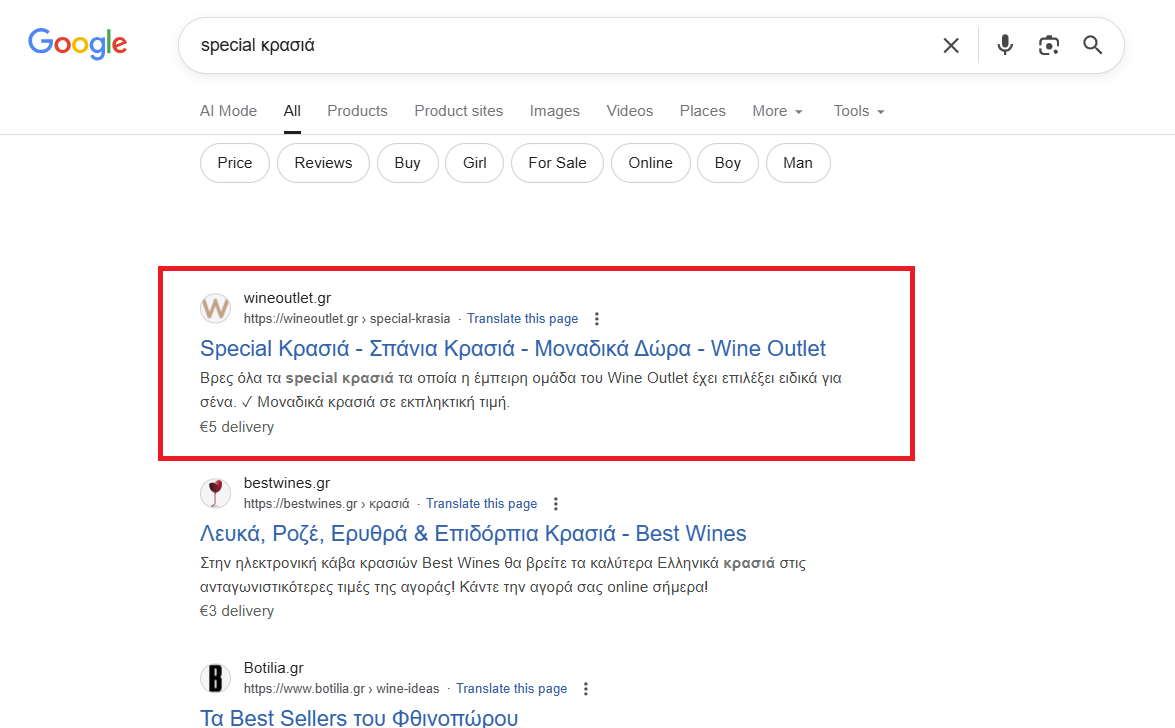Click the Google logo
The width and height of the screenshot is (1175, 728).
tap(78, 44)
